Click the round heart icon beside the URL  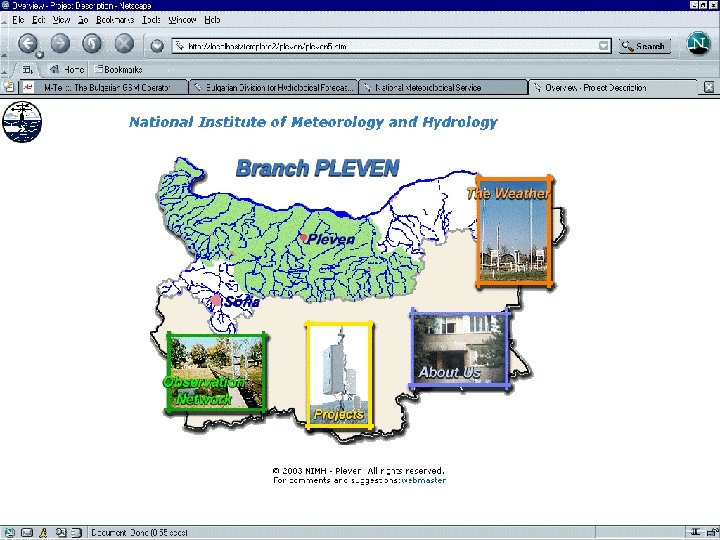(157, 45)
